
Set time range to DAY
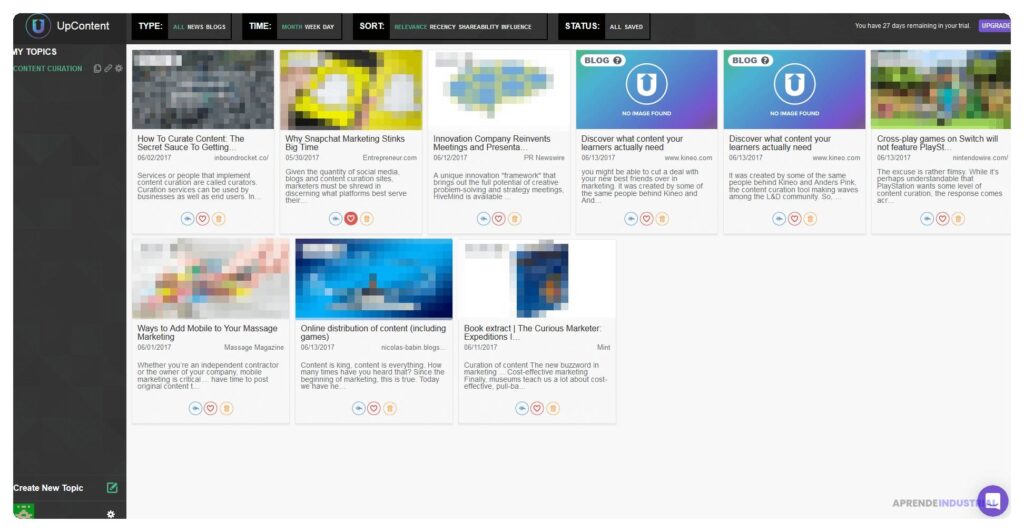[328, 27]
